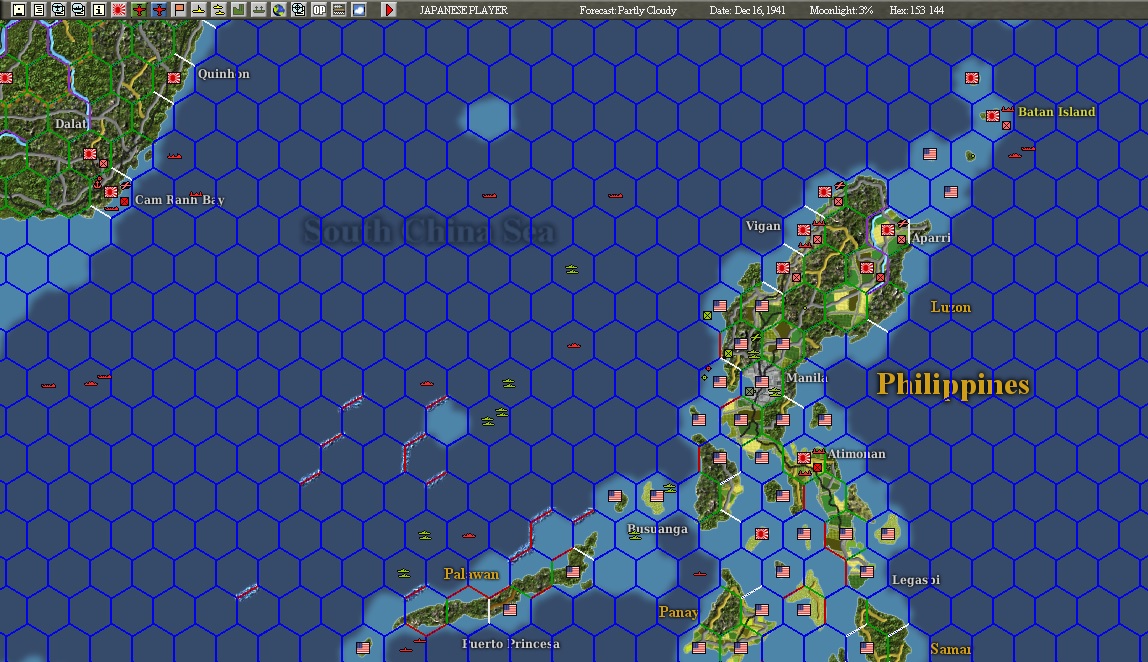
Task: Click the Vigan label
Action: pos(763,226)
